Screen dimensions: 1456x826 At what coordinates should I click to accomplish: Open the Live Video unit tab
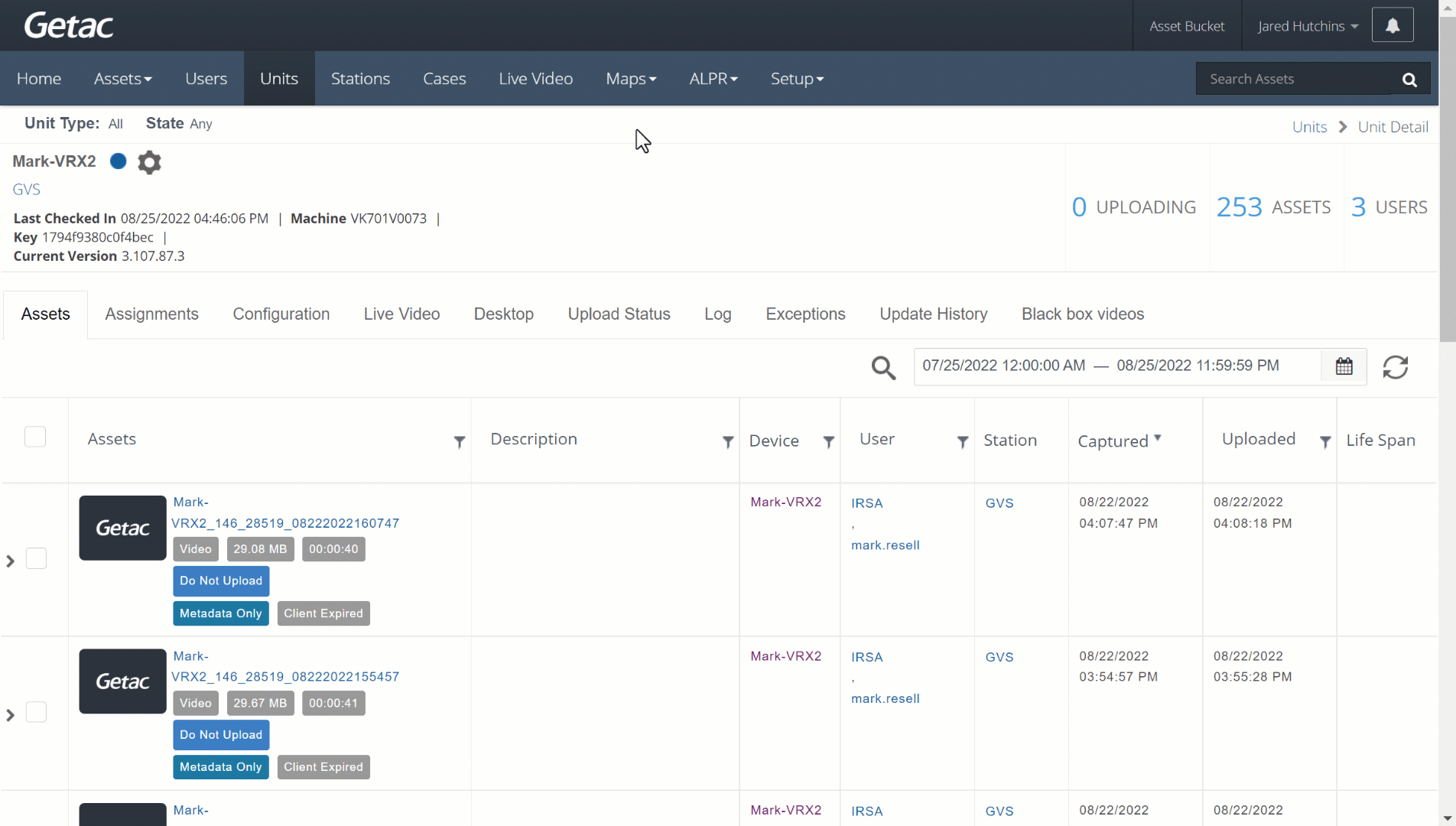401,314
